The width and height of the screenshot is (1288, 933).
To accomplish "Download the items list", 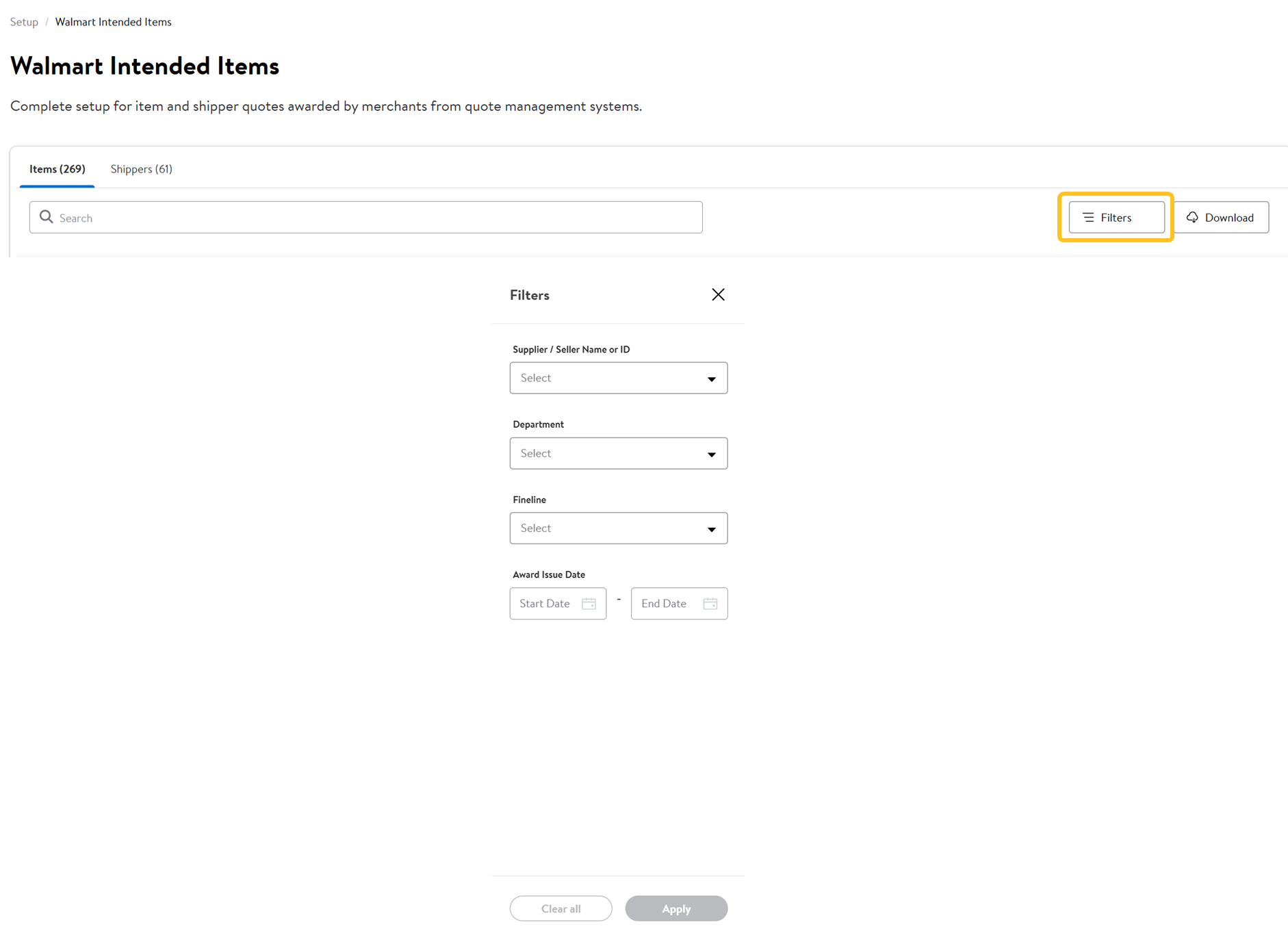I will coord(1222,217).
